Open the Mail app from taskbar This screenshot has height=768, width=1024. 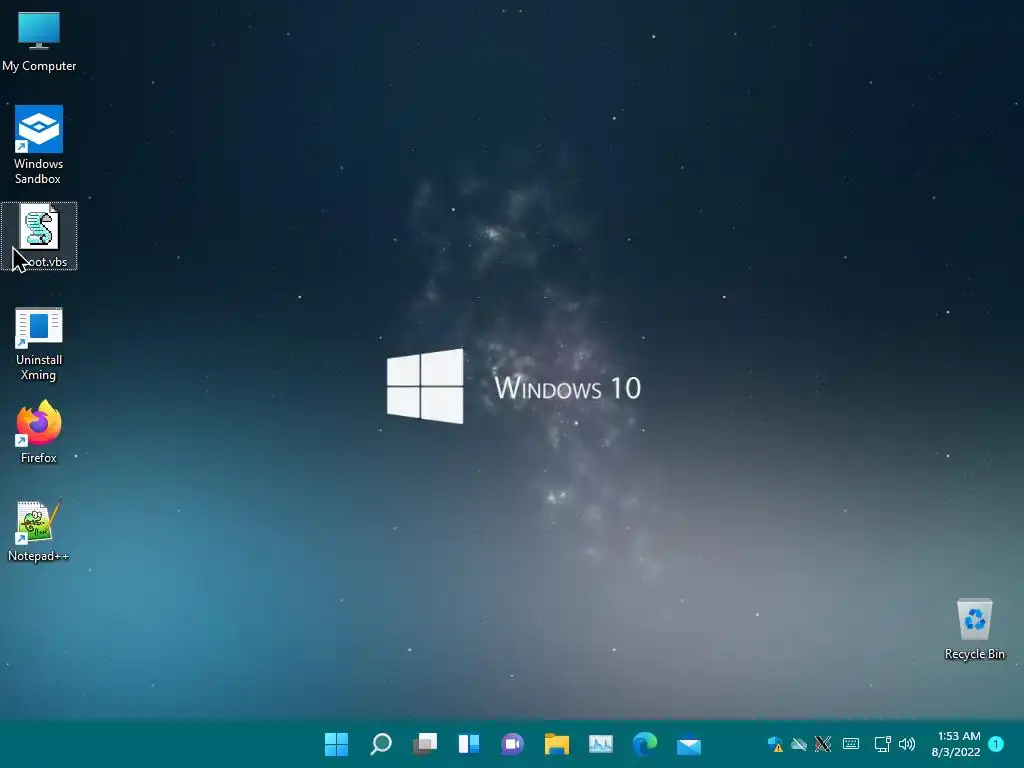(x=689, y=744)
